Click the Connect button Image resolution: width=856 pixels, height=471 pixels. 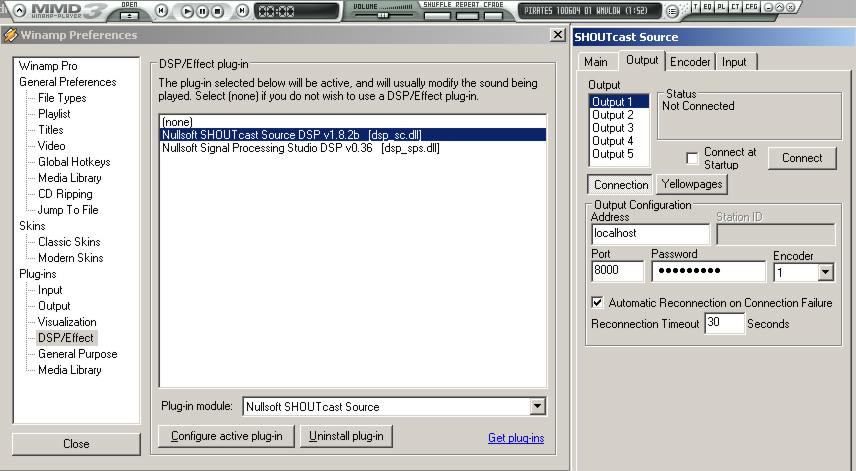pos(802,158)
